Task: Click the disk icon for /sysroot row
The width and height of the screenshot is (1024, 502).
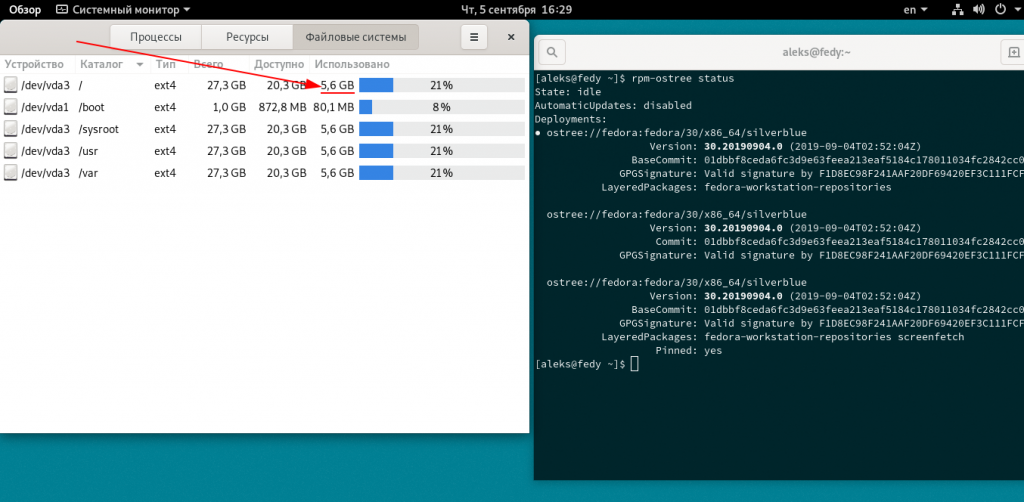Action: click(x=11, y=129)
